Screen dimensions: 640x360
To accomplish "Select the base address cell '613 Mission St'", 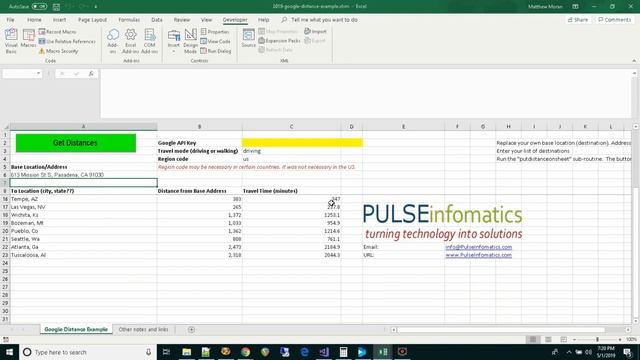I will coord(83,175).
